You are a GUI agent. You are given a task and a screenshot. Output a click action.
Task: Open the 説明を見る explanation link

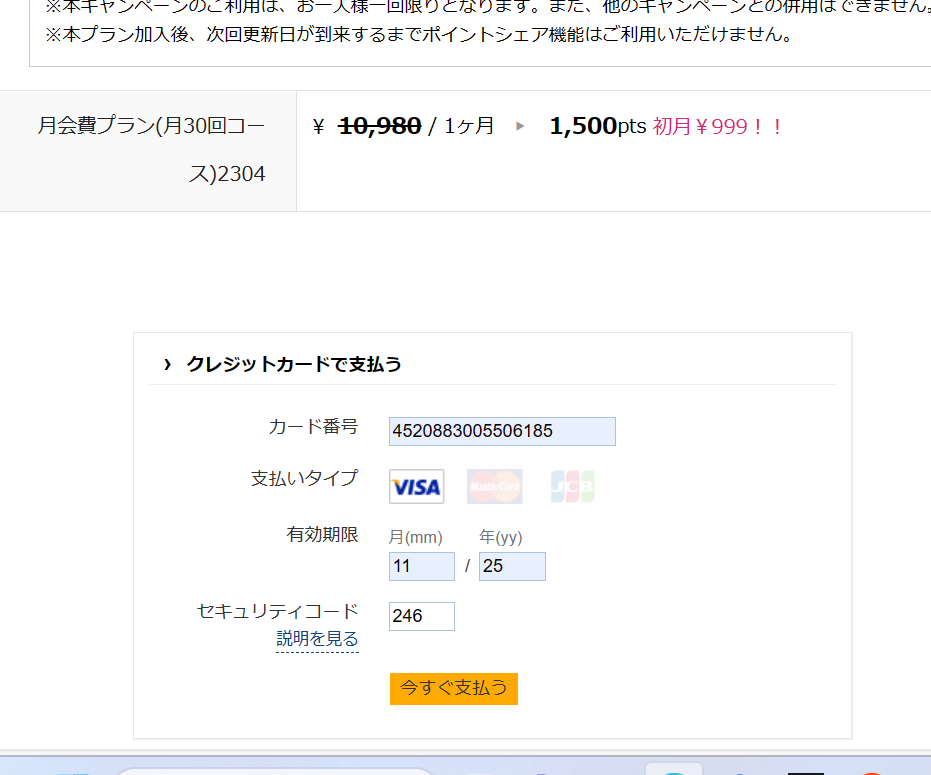click(317, 638)
